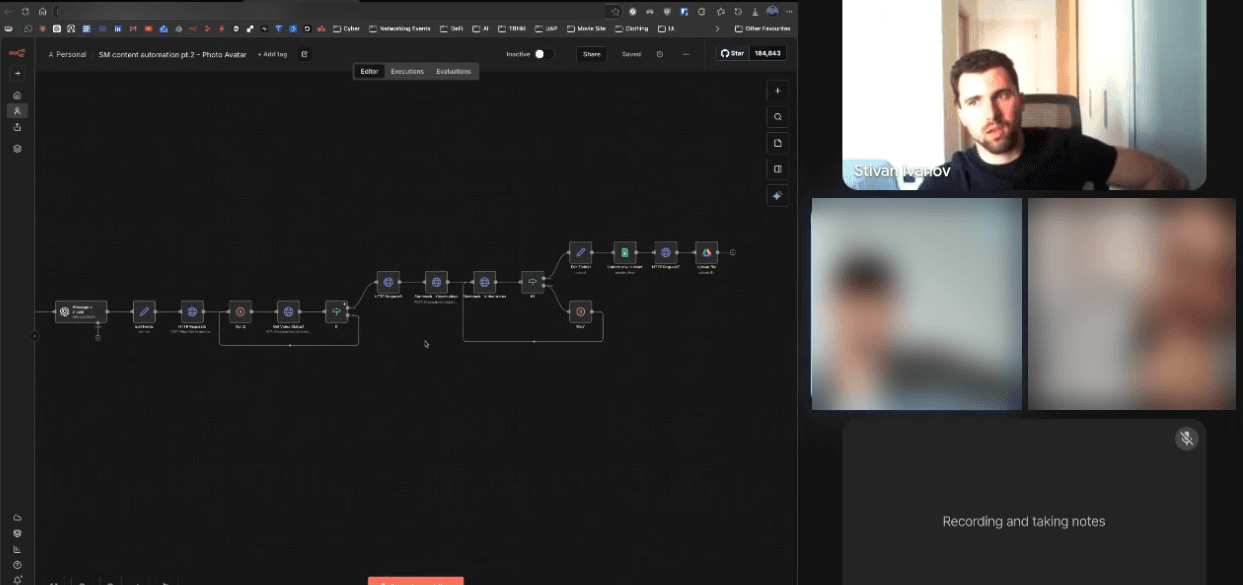This screenshot has height=585, width=1243.
Task: Select the HTTP Request7 globe node
Action: pos(666,253)
